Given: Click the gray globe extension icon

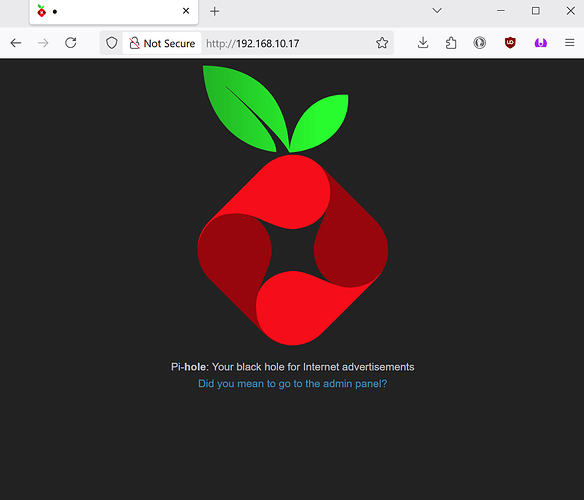Looking at the screenshot, I should click(480, 43).
